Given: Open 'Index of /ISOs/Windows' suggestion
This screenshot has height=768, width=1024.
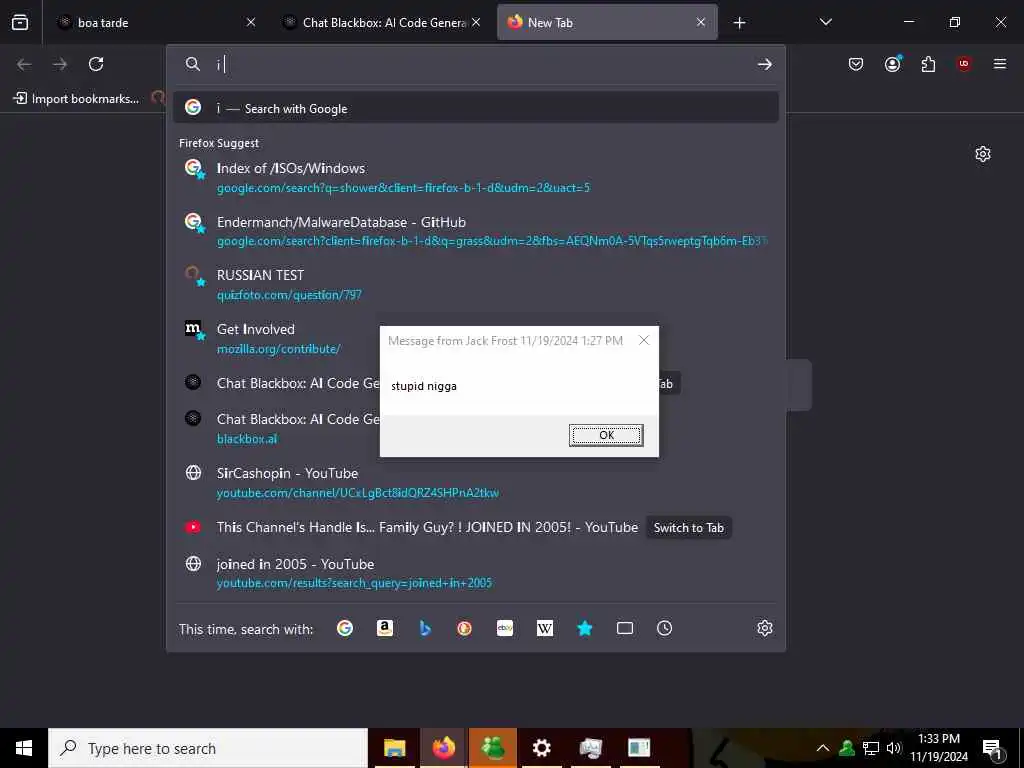Looking at the screenshot, I should [x=475, y=177].
